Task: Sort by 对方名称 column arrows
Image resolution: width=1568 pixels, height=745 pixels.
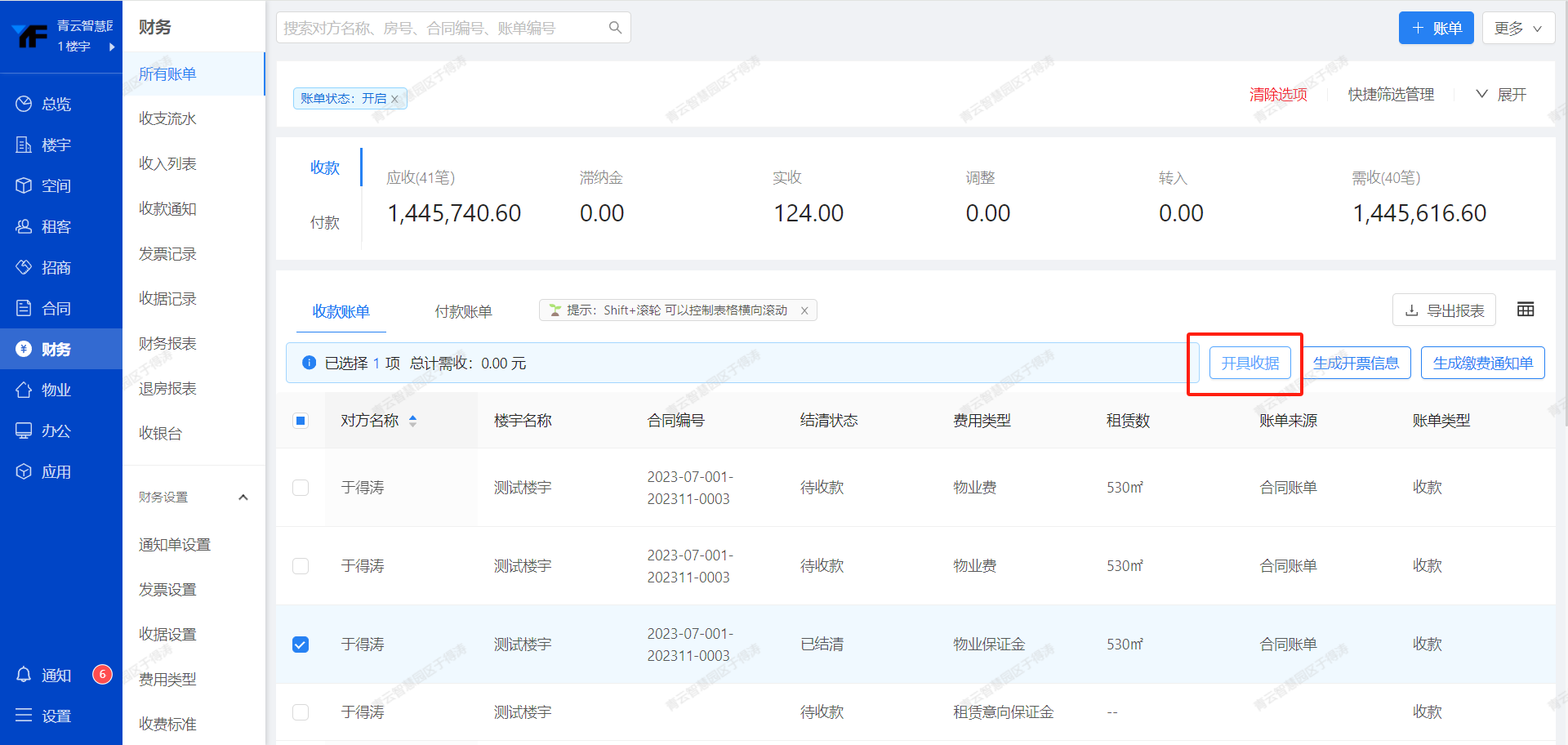Action: tap(412, 421)
